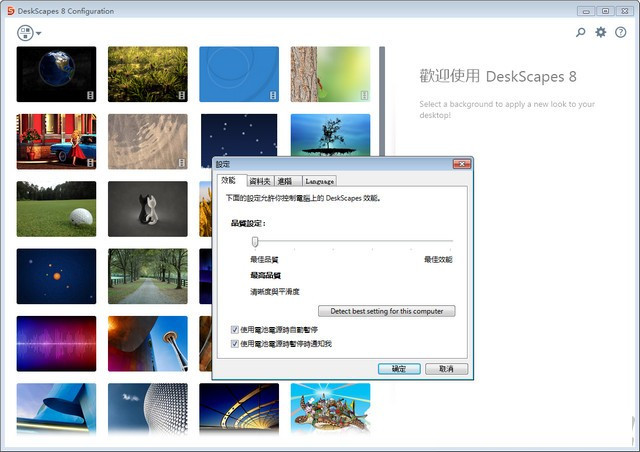640x452 pixels.
Task: Click the 品質設定 quality slider handle
Action: [255, 241]
